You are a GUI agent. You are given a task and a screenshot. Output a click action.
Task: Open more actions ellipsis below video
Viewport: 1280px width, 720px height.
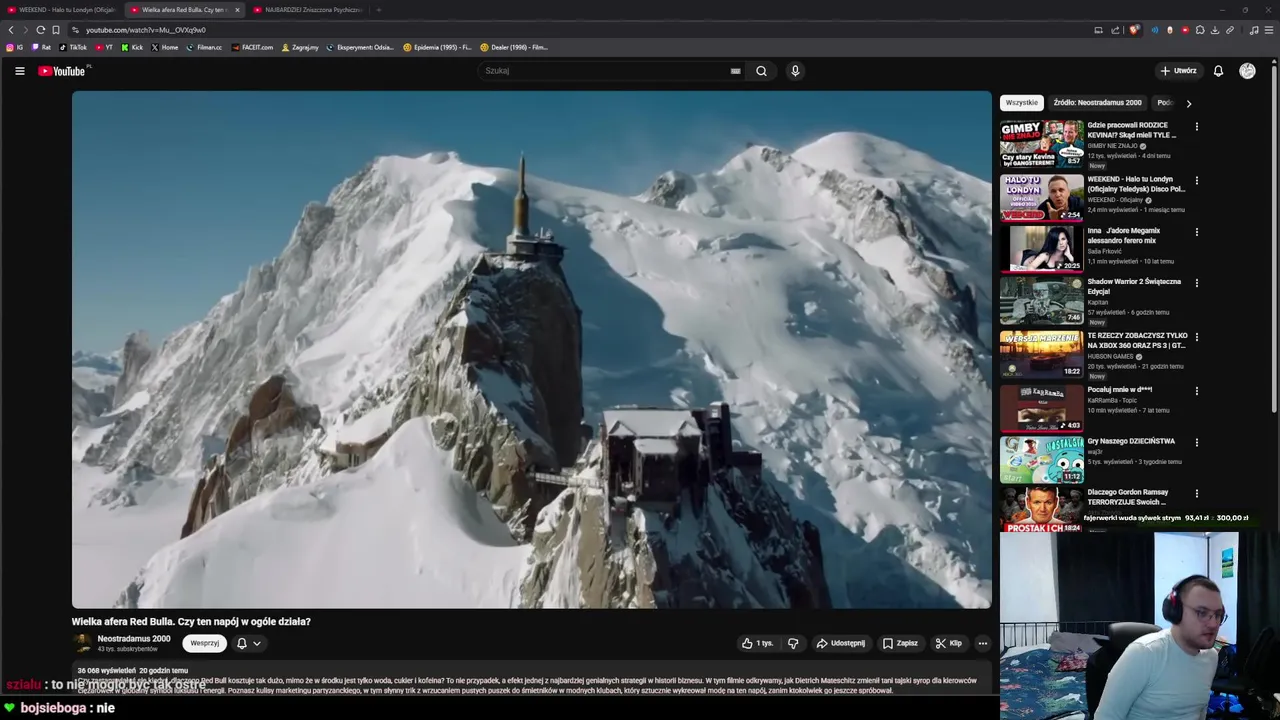coord(983,643)
